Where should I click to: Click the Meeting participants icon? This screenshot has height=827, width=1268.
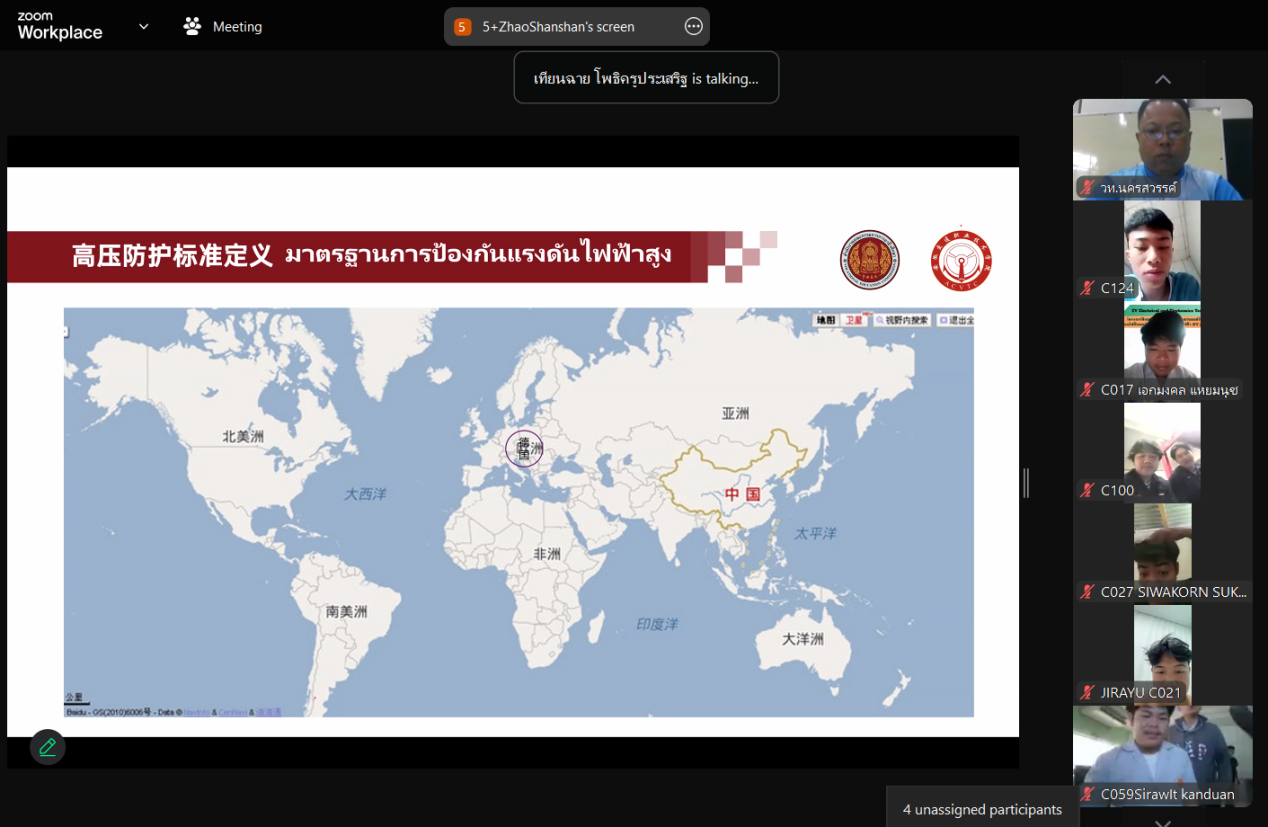point(192,27)
